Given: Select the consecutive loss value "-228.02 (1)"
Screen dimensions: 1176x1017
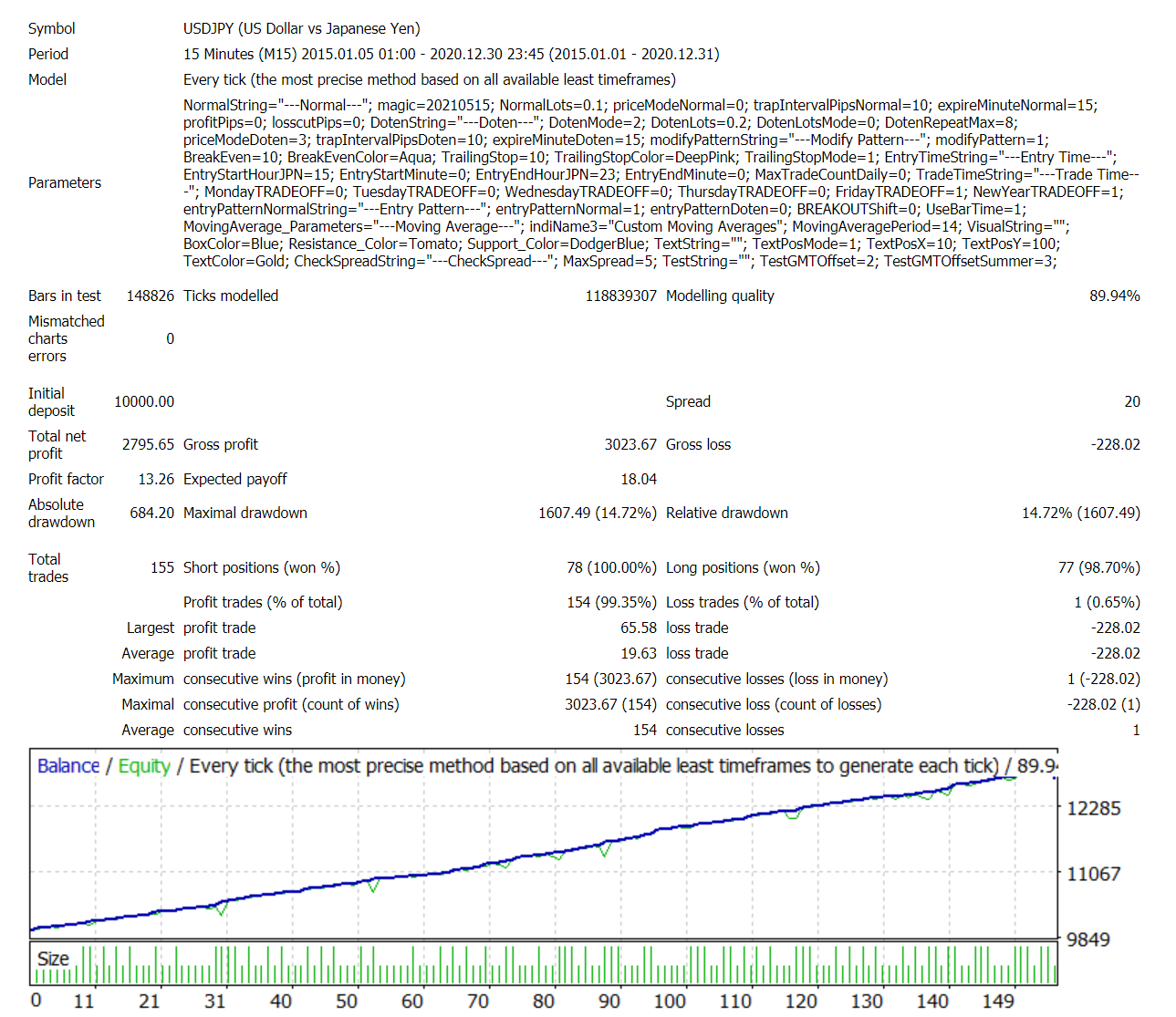Looking at the screenshot, I should tap(1104, 705).
